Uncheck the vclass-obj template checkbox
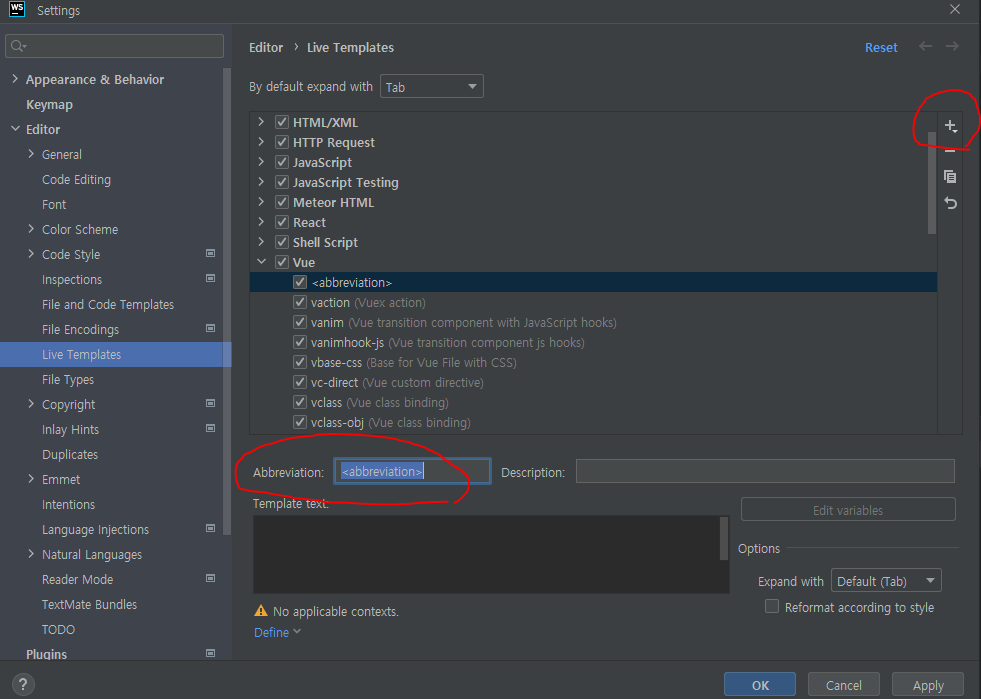Viewport: 981px width, 699px height. (x=300, y=422)
